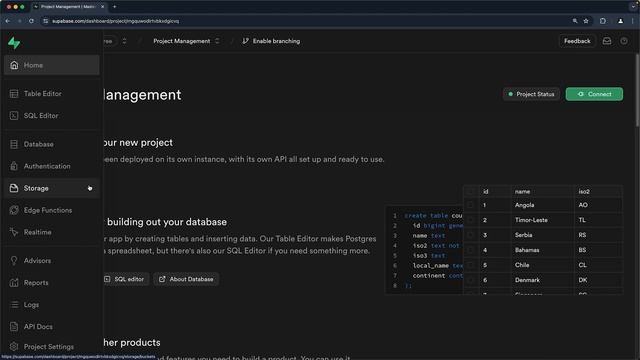Click the zoom magnifier icon in address bar
This screenshot has height=360, width=640.
click(575, 21)
